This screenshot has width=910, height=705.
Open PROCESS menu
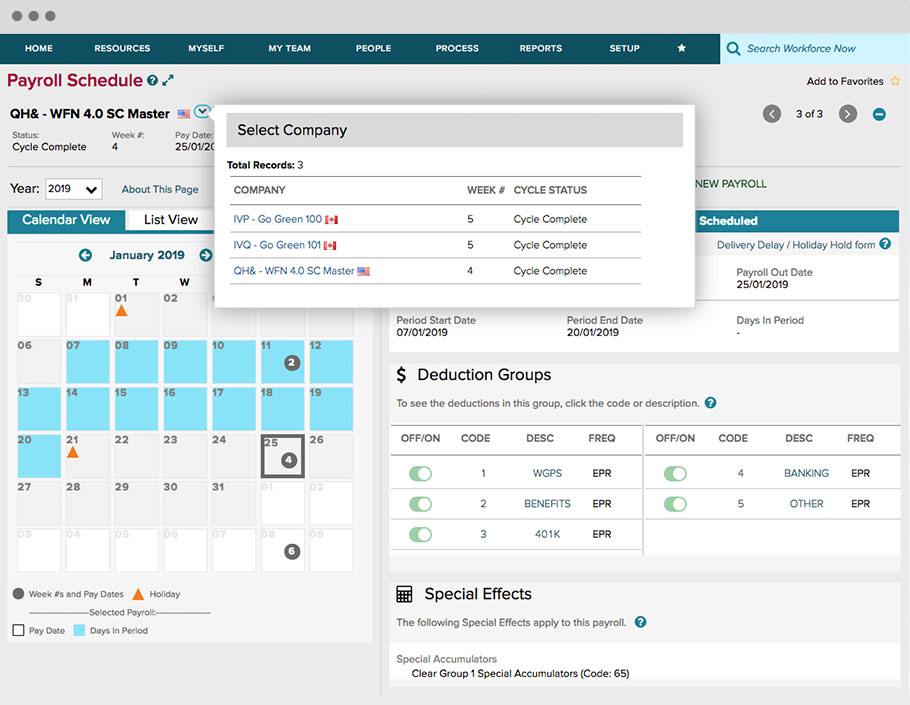click(x=457, y=48)
